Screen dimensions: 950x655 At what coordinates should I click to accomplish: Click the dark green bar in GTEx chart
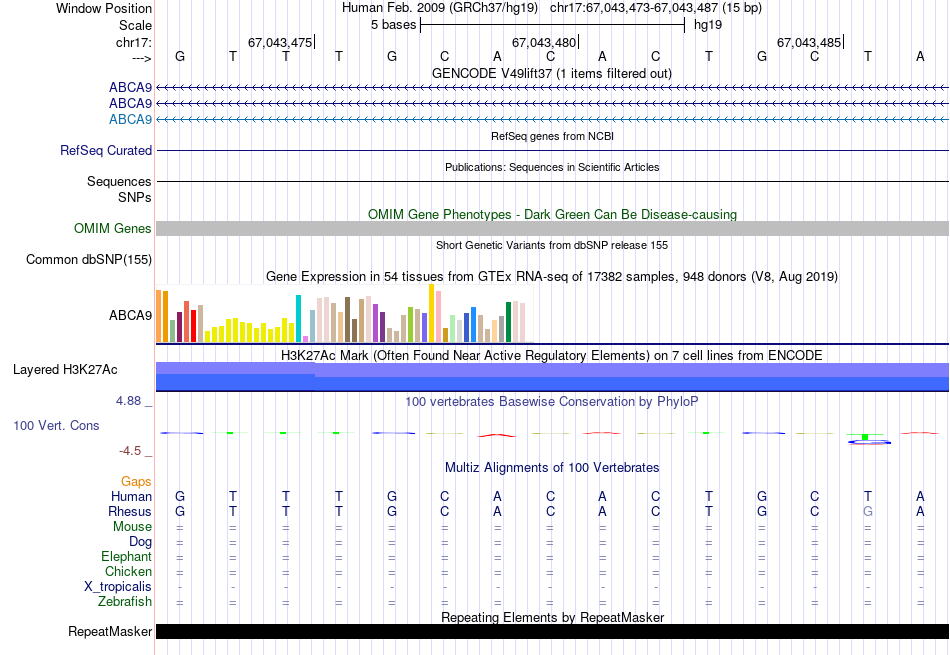pos(508,322)
